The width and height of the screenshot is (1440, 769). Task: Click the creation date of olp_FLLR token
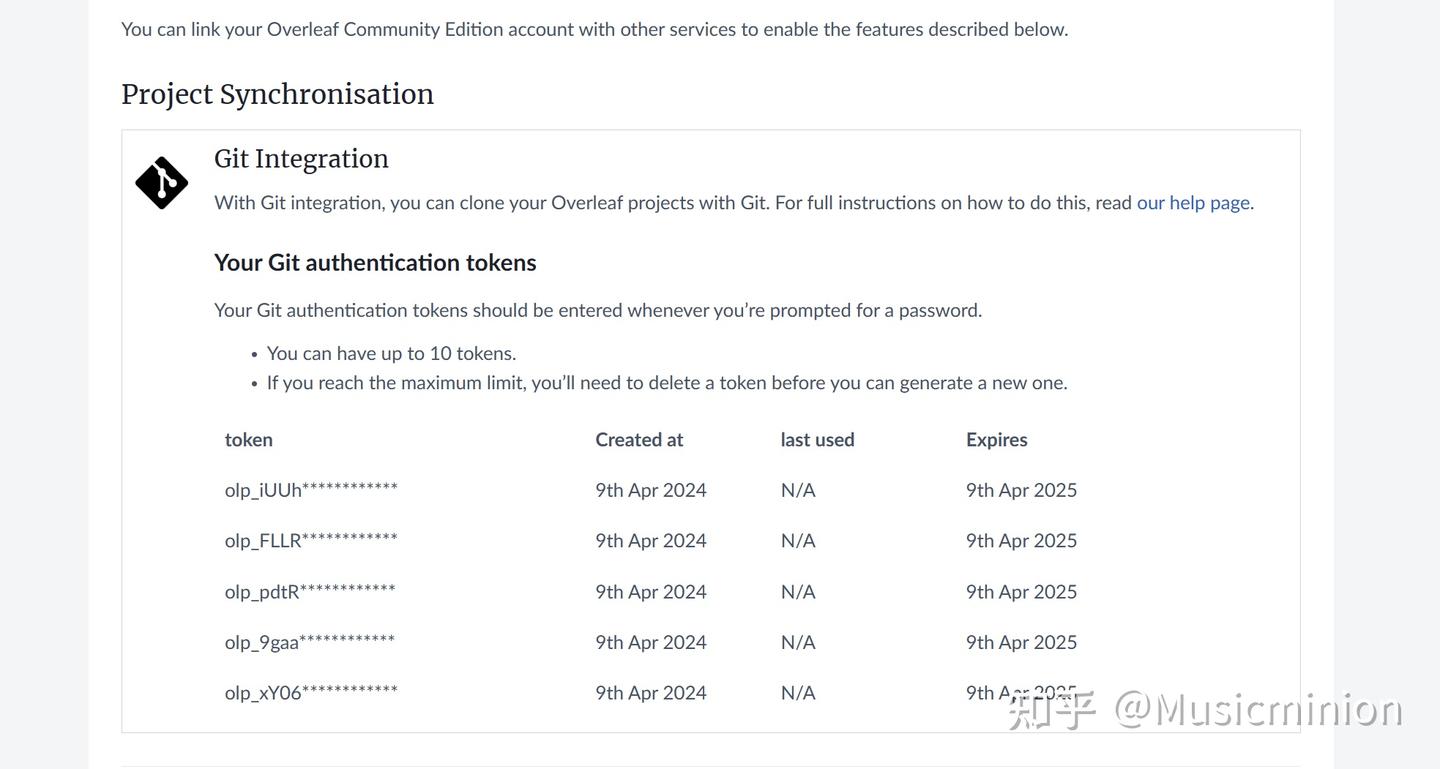coord(650,541)
